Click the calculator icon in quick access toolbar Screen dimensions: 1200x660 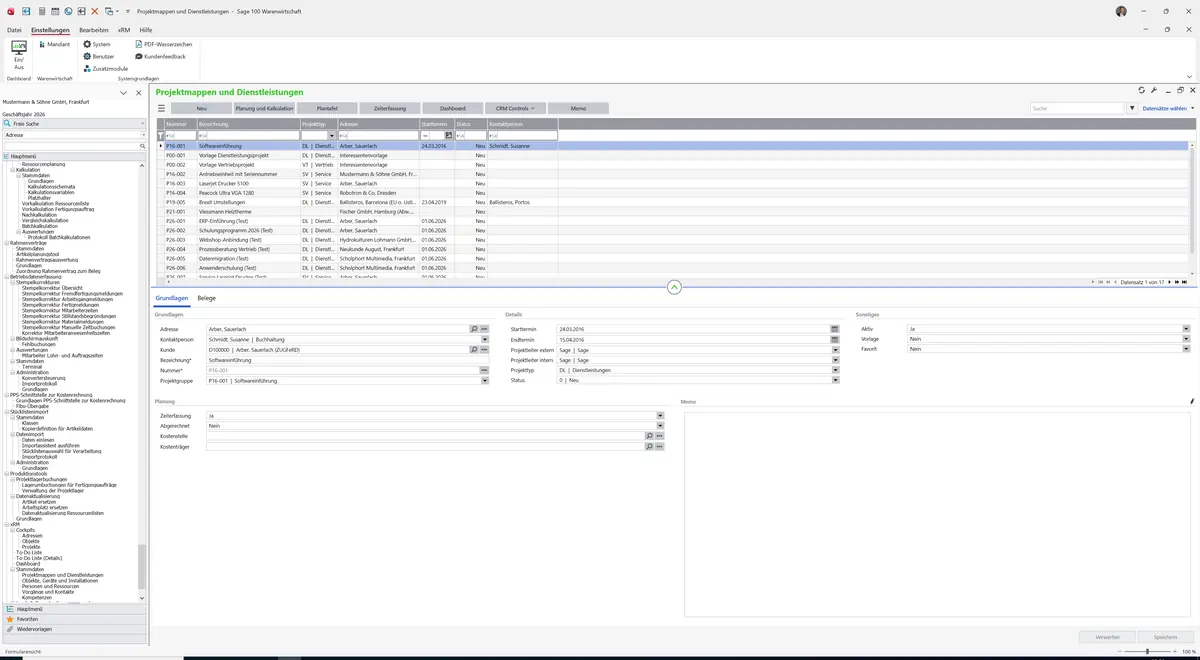(x=41, y=11)
